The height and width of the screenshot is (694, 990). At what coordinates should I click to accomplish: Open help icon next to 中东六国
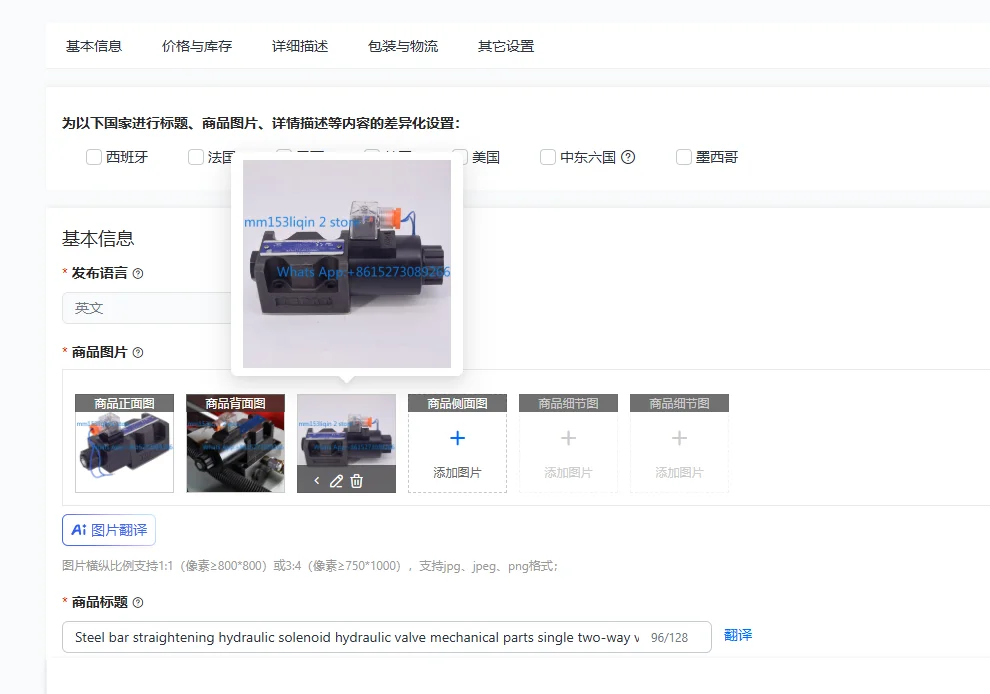point(628,157)
